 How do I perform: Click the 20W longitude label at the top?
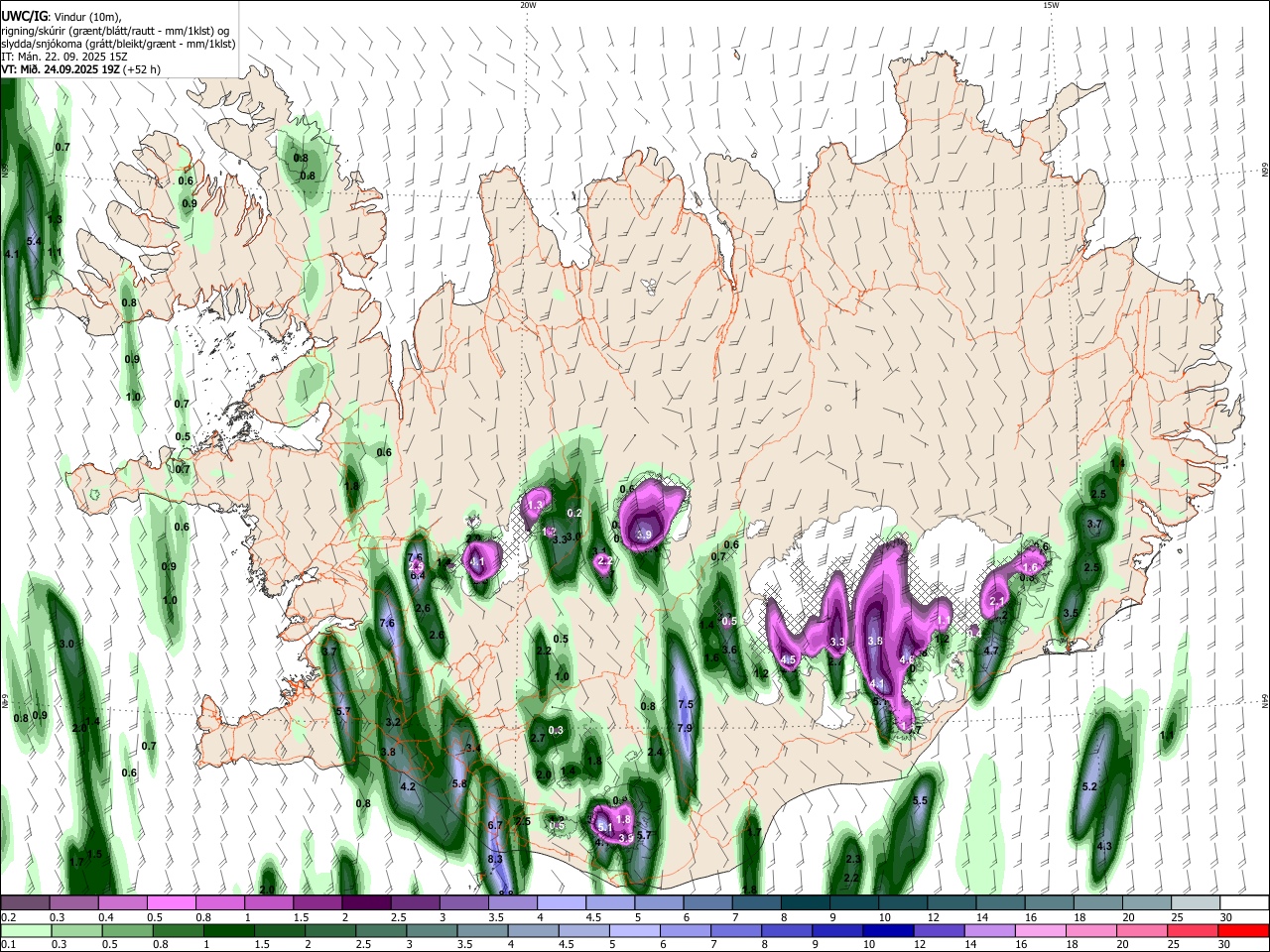pyautogui.click(x=528, y=5)
